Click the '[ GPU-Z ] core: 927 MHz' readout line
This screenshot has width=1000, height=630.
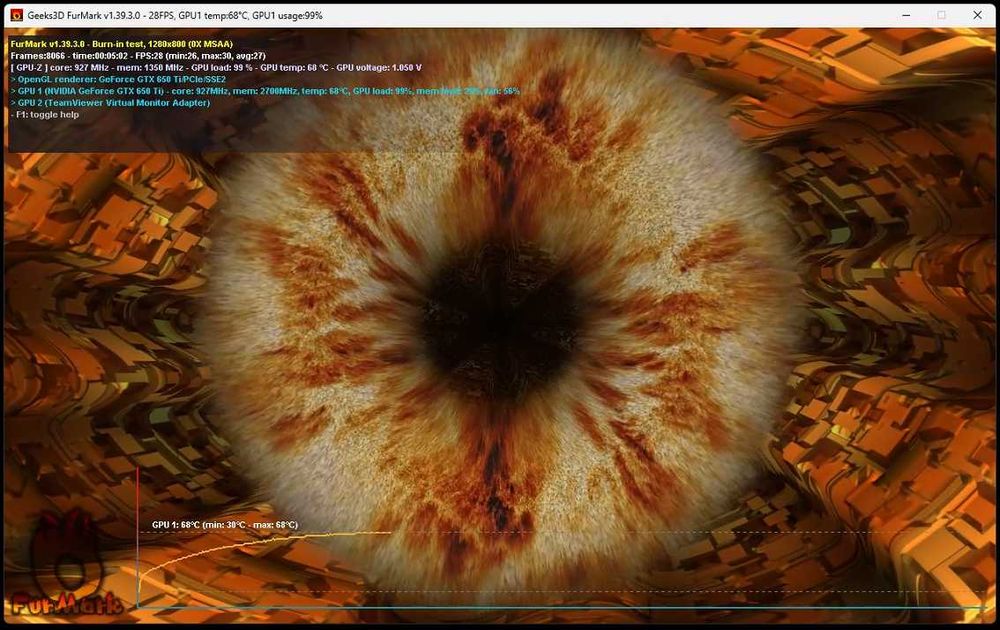pos(216,68)
